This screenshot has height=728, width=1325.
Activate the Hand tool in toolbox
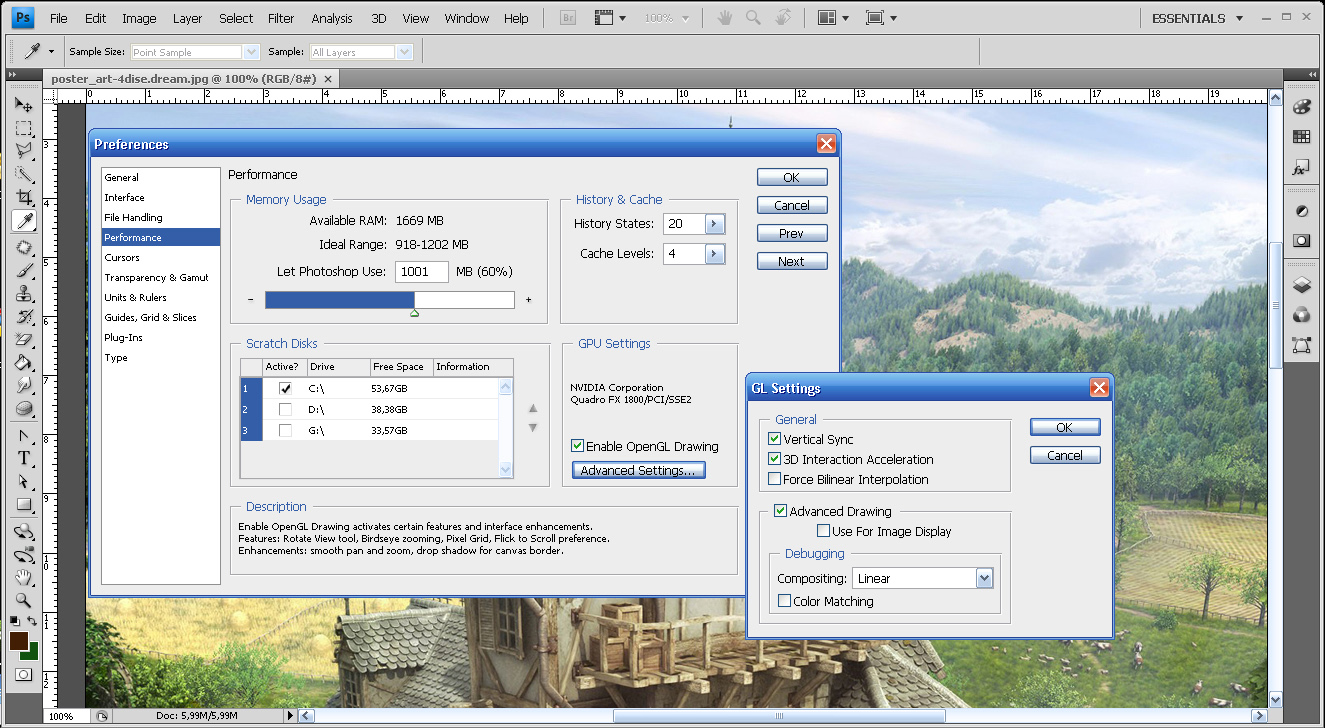tap(24, 577)
